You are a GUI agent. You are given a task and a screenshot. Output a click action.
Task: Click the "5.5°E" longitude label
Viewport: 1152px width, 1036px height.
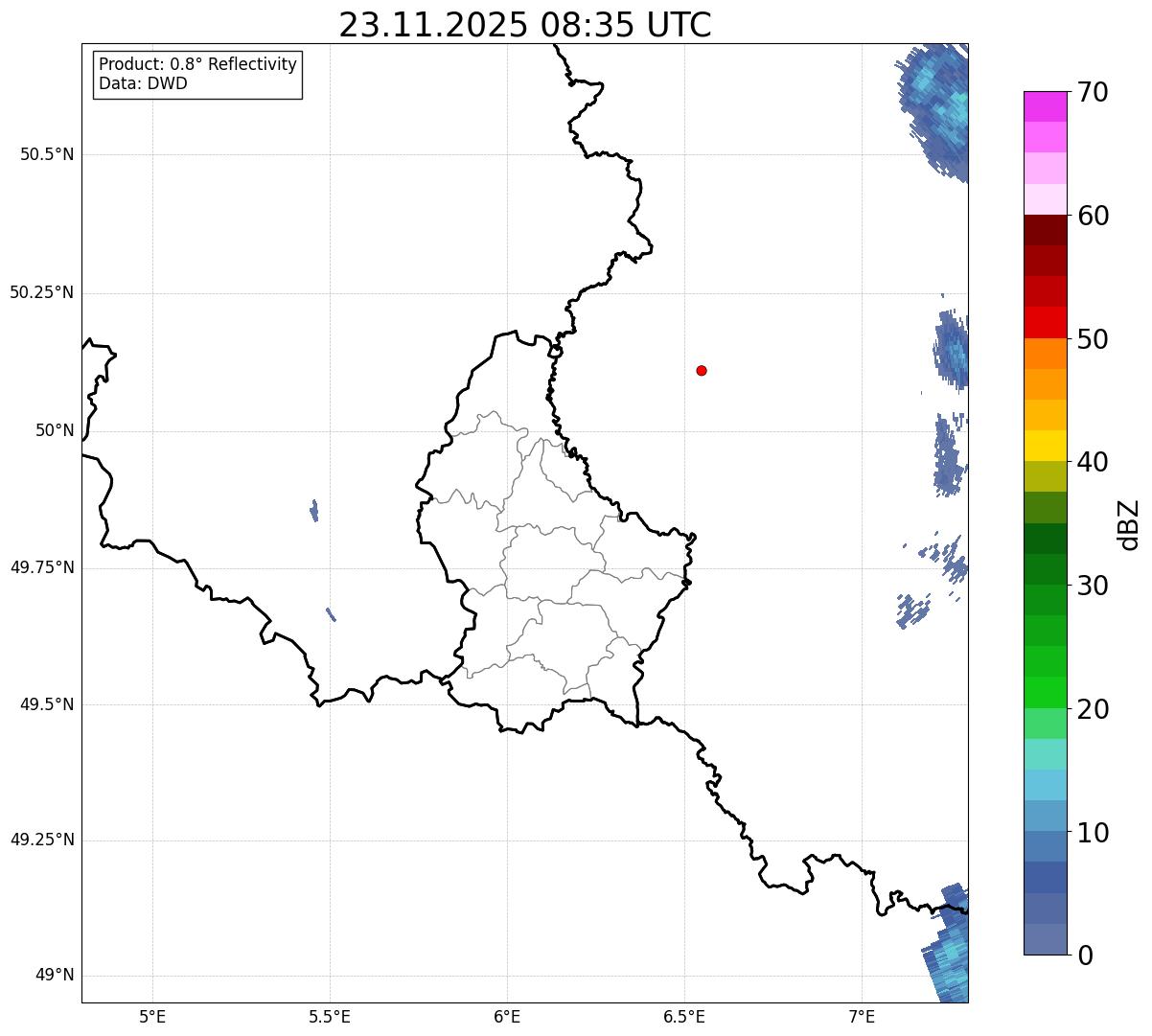point(330,1016)
